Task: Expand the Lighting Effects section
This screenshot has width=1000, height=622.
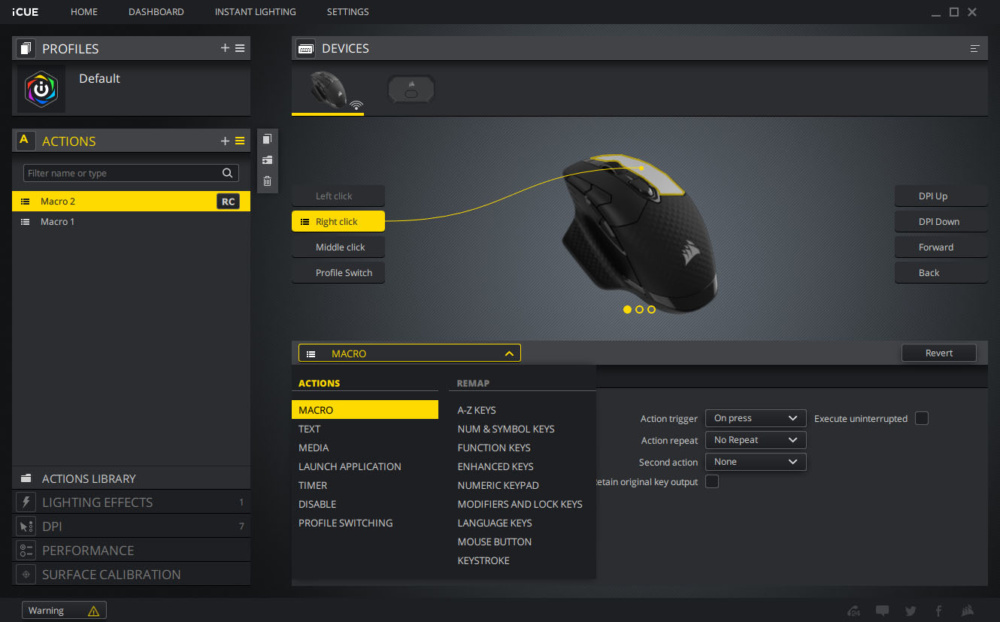Action: pyautogui.click(x=131, y=502)
